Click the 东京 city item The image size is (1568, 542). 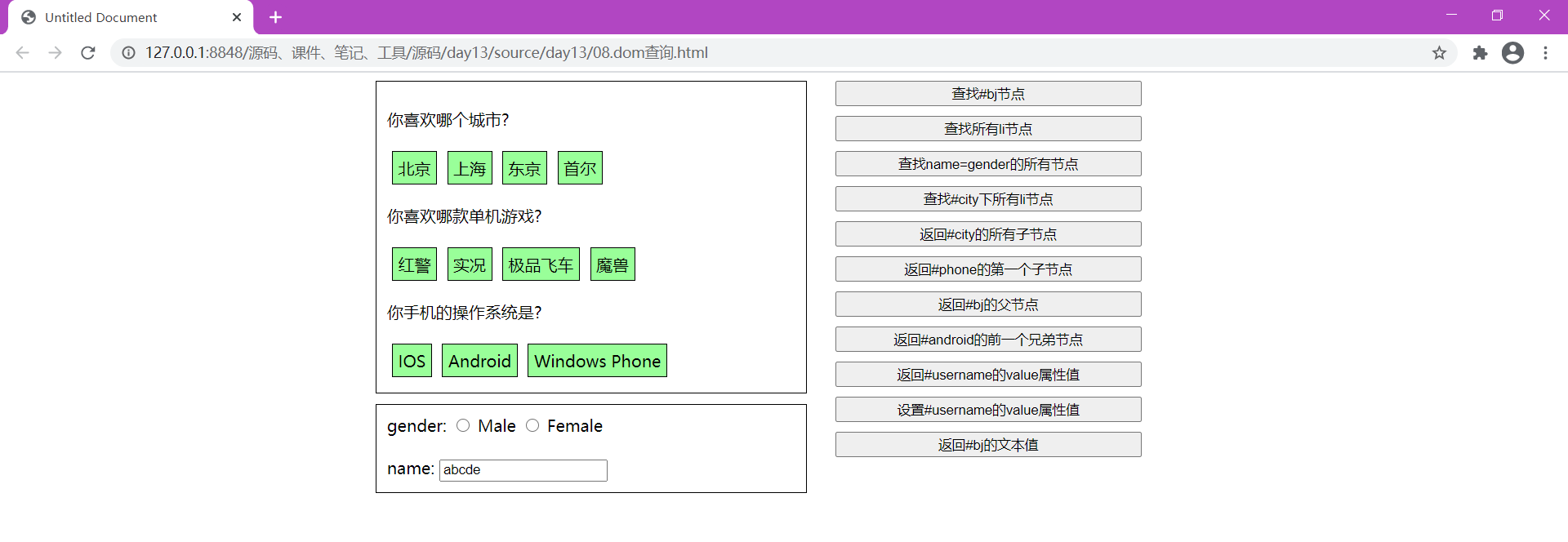(524, 168)
